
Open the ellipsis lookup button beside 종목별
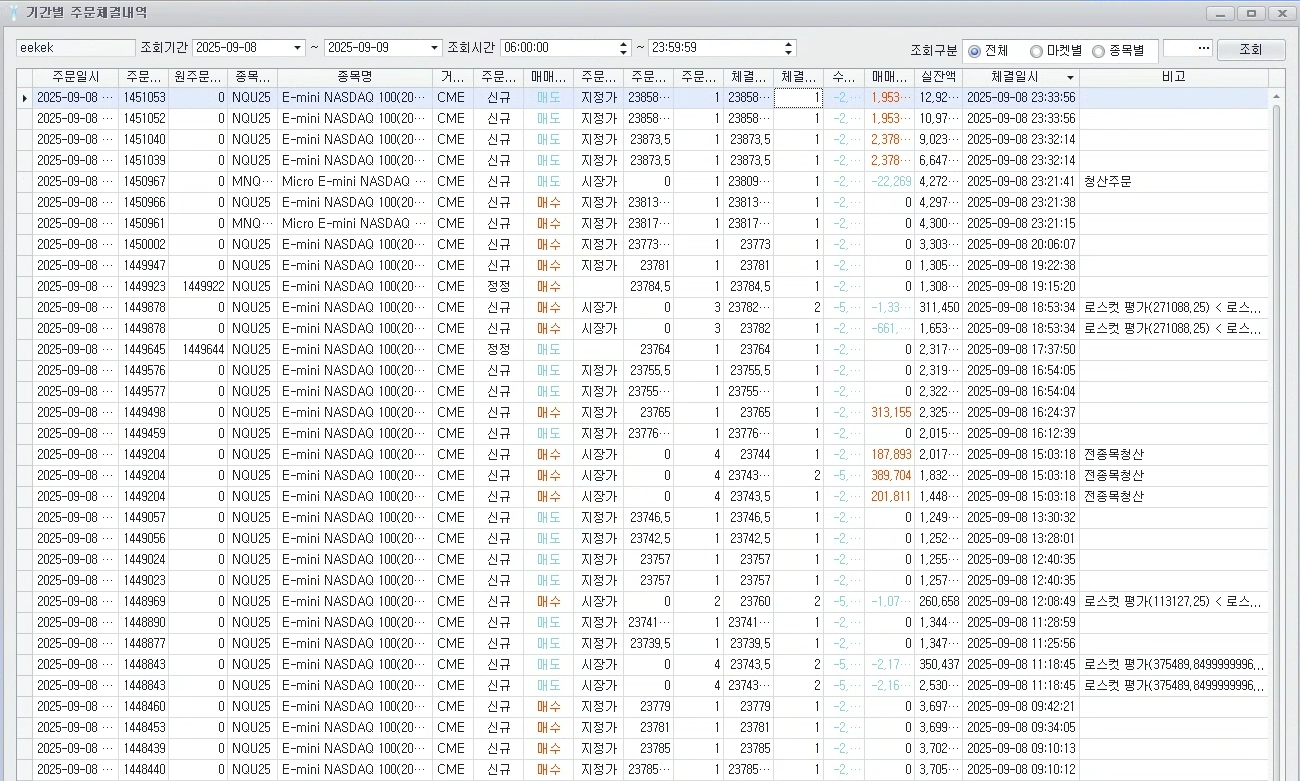pos(1202,48)
